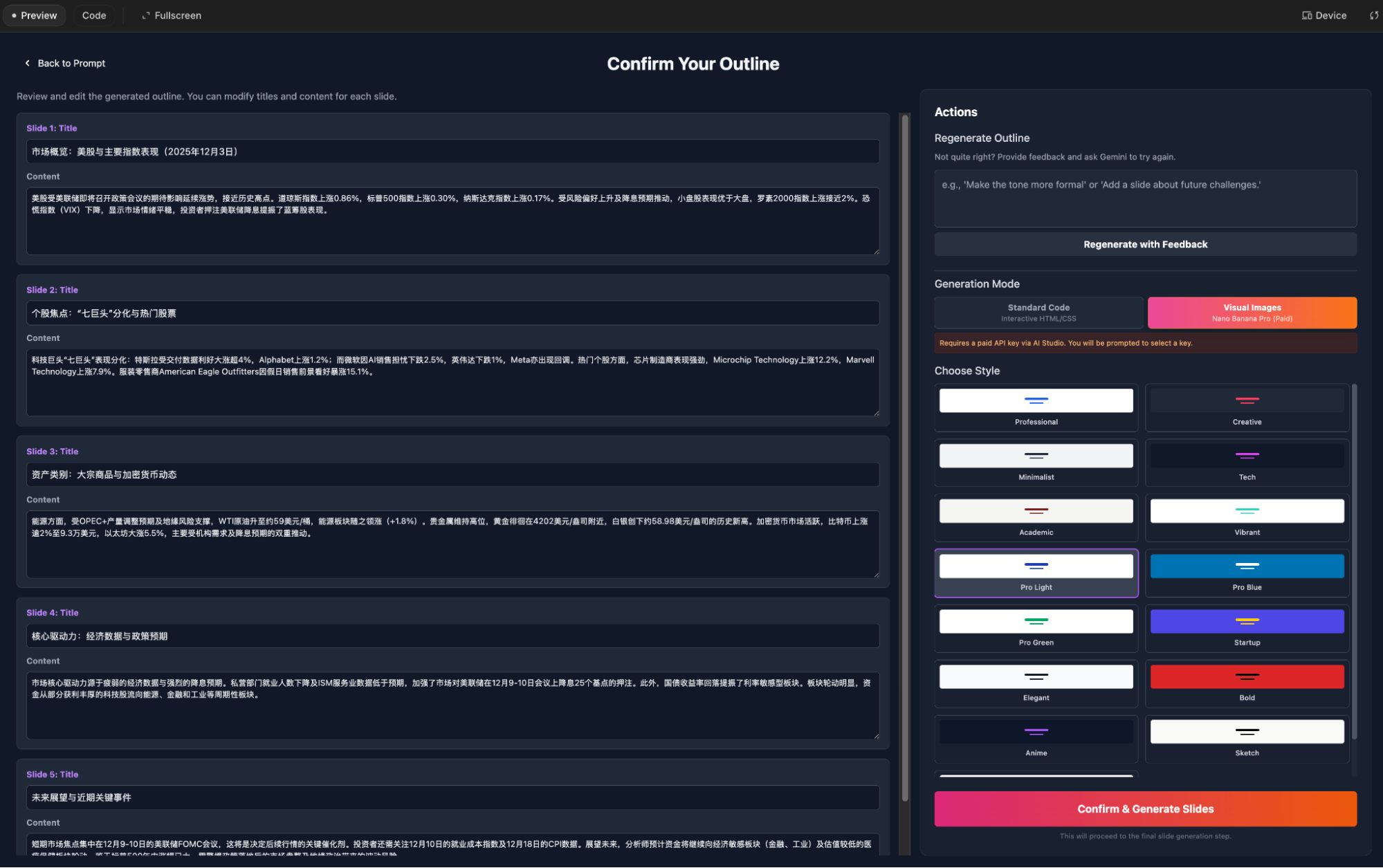Switch to the Code tab
1383x868 pixels.
click(x=94, y=15)
